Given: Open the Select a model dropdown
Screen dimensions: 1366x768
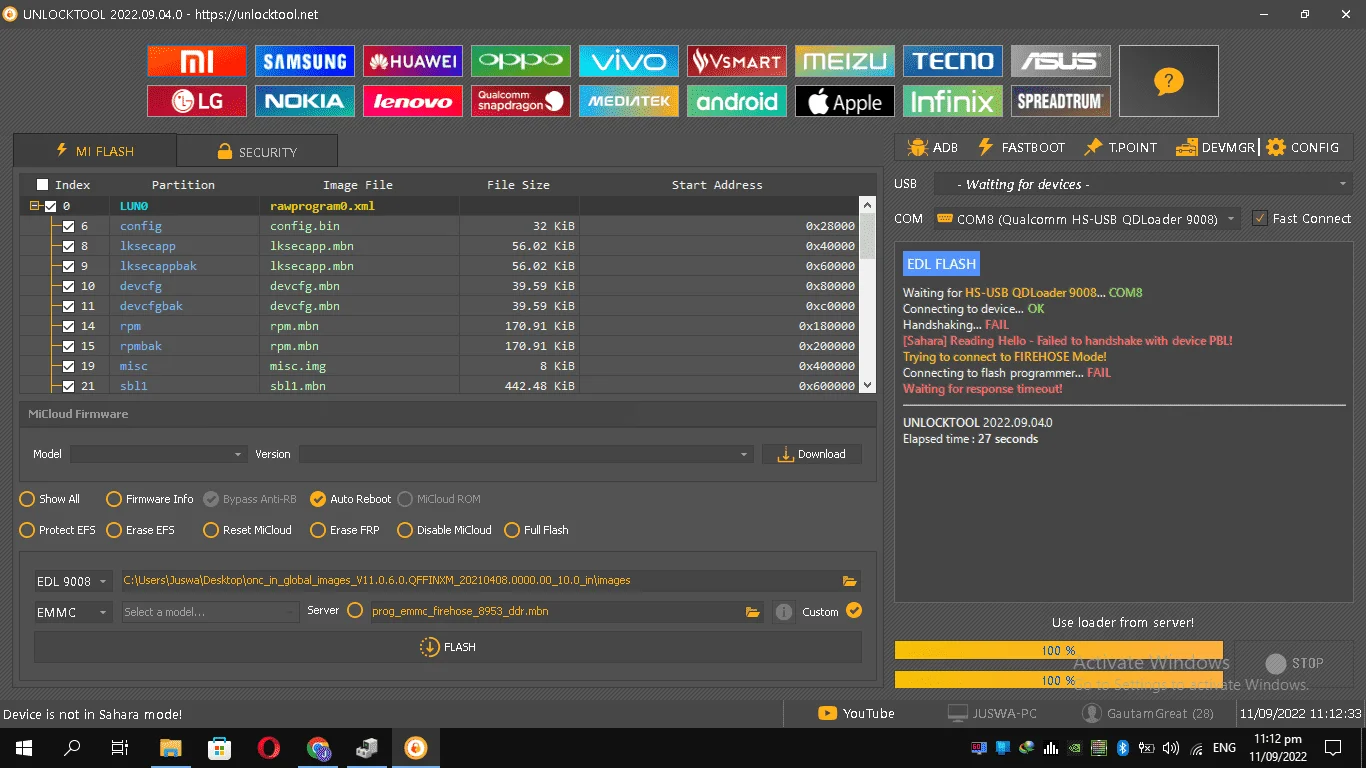Looking at the screenshot, I should [210, 612].
